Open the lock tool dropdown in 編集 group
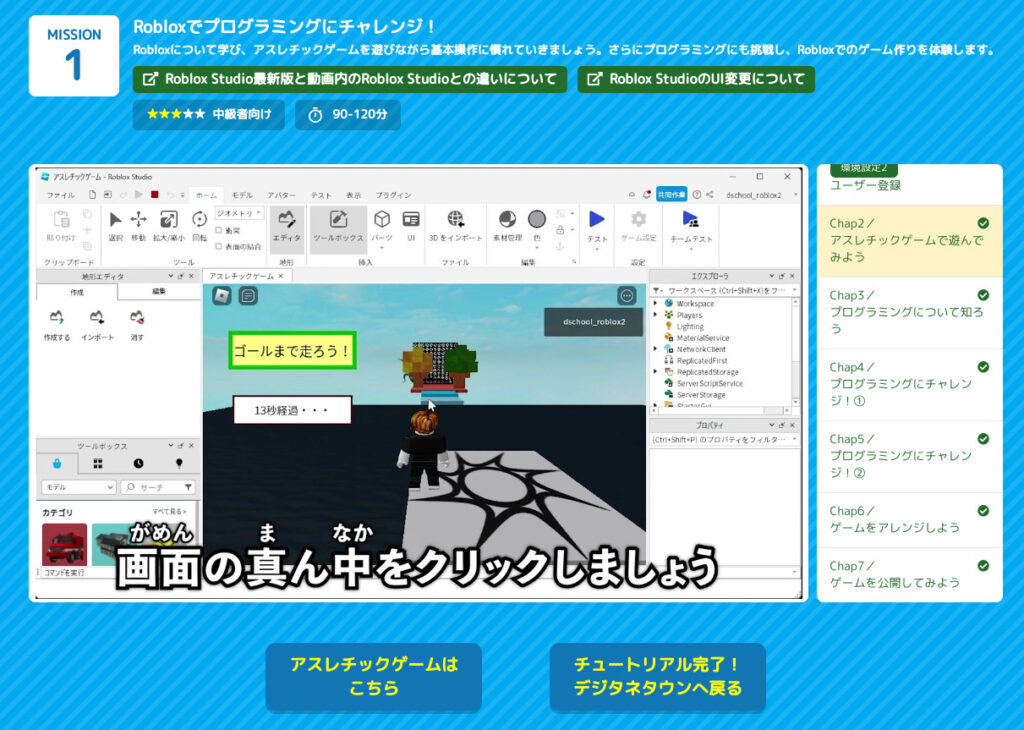 [572, 230]
